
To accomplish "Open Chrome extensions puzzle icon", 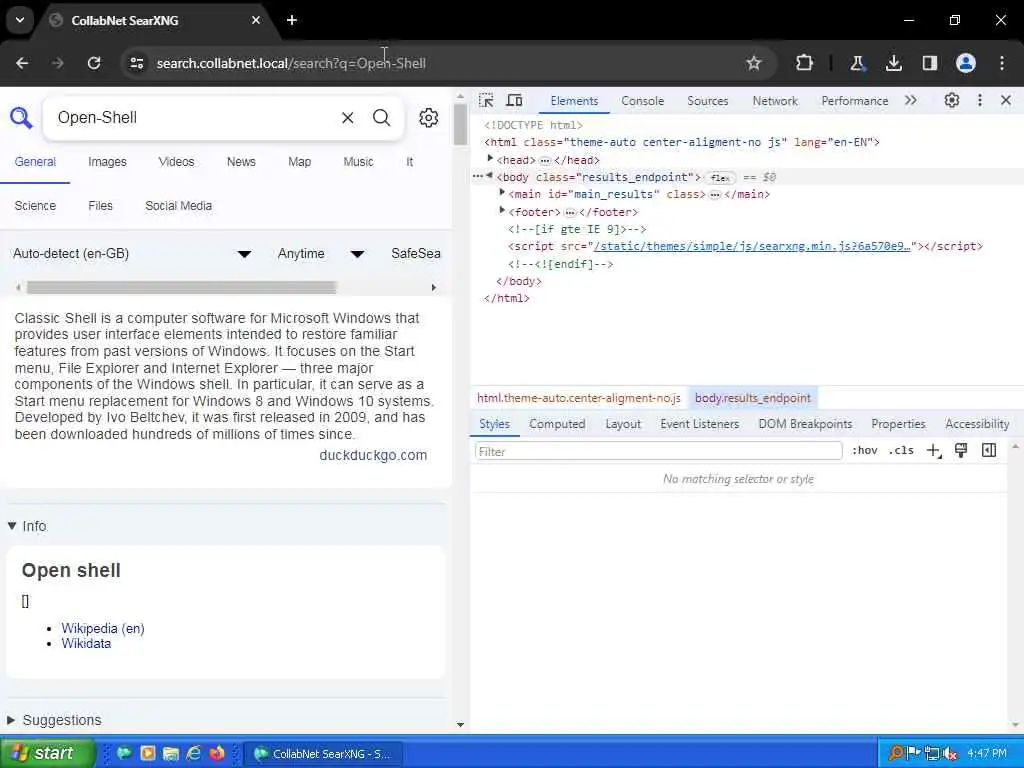I will pos(805,63).
